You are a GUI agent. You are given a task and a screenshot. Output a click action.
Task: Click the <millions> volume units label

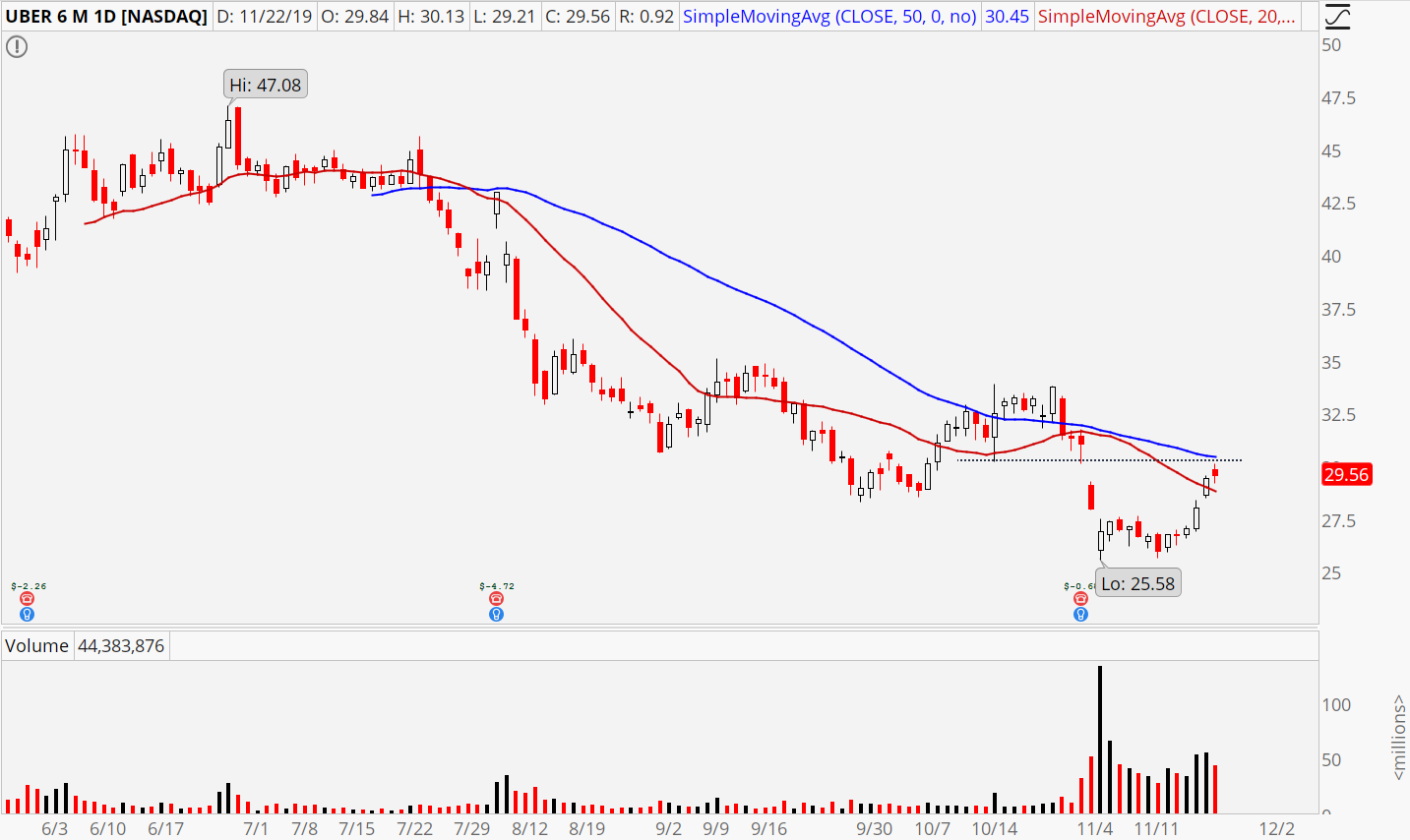point(1399,738)
